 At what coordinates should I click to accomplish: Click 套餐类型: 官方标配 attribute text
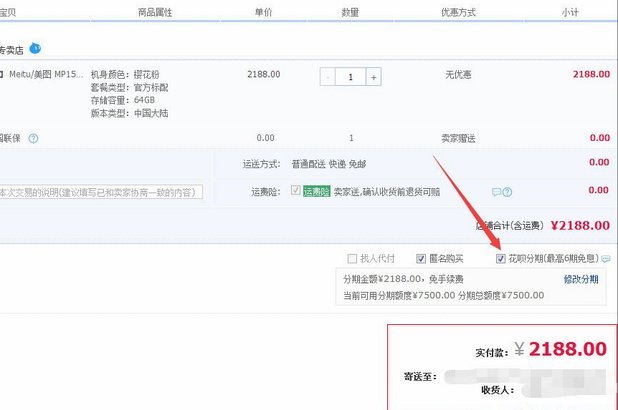click(x=129, y=87)
